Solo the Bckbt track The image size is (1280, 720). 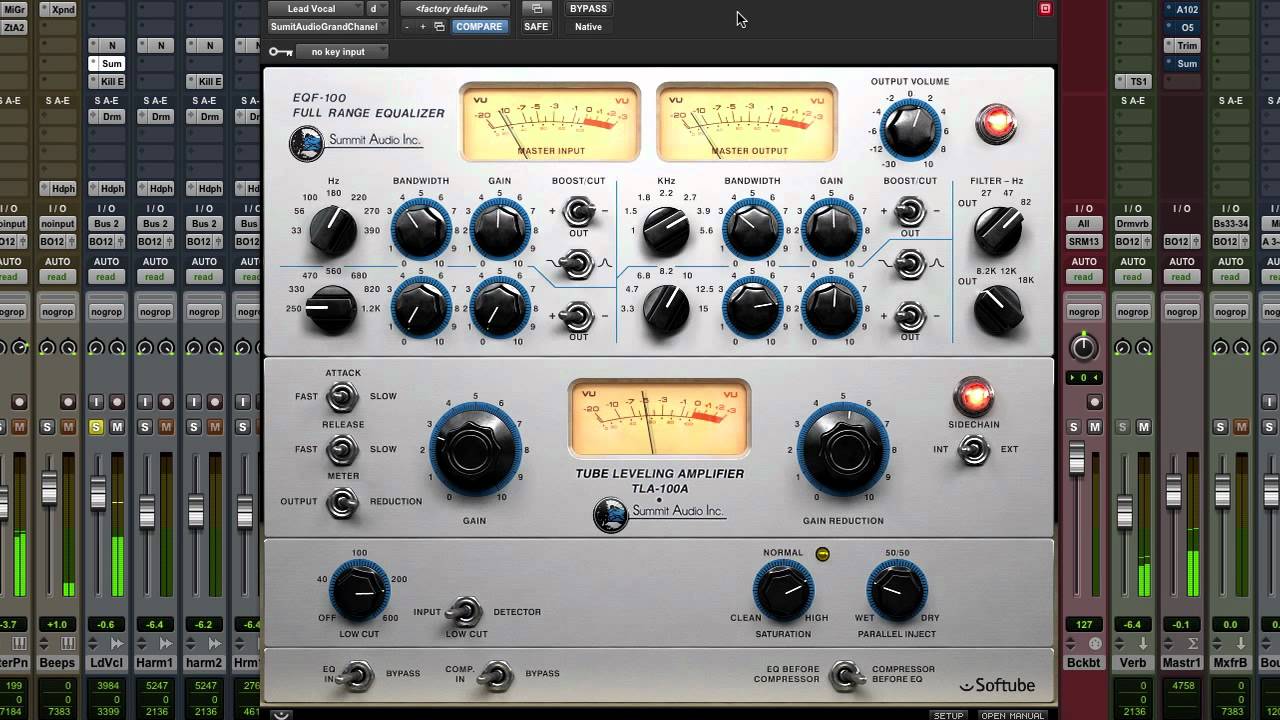point(1074,427)
